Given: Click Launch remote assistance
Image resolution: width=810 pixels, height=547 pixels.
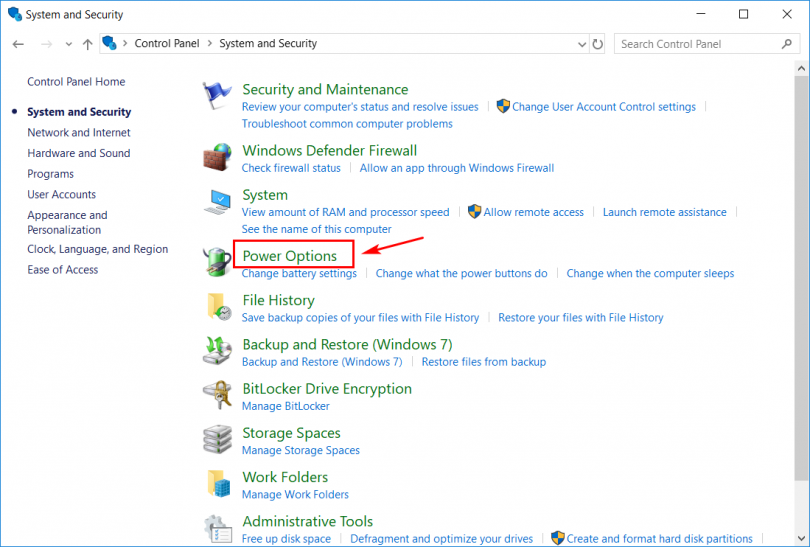Looking at the screenshot, I should pos(664,212).
